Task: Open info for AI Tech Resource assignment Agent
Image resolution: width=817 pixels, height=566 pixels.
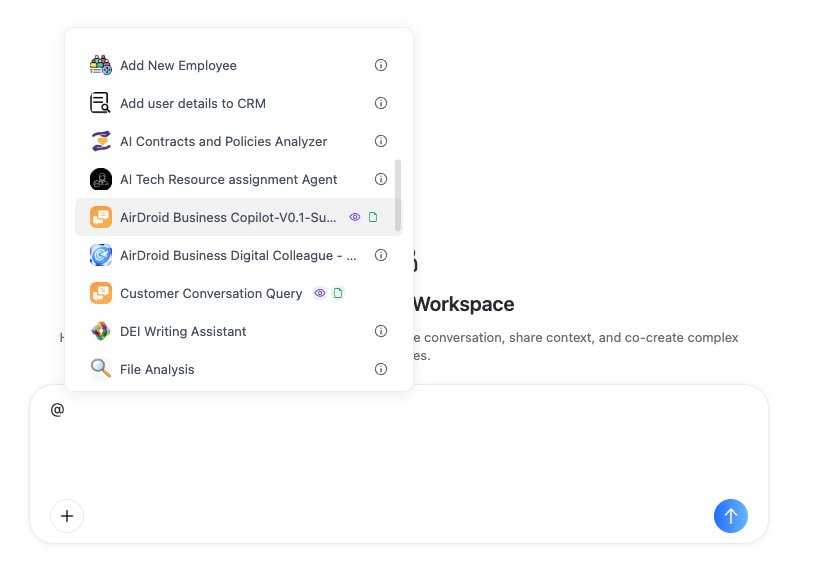Action: [381, 179]
